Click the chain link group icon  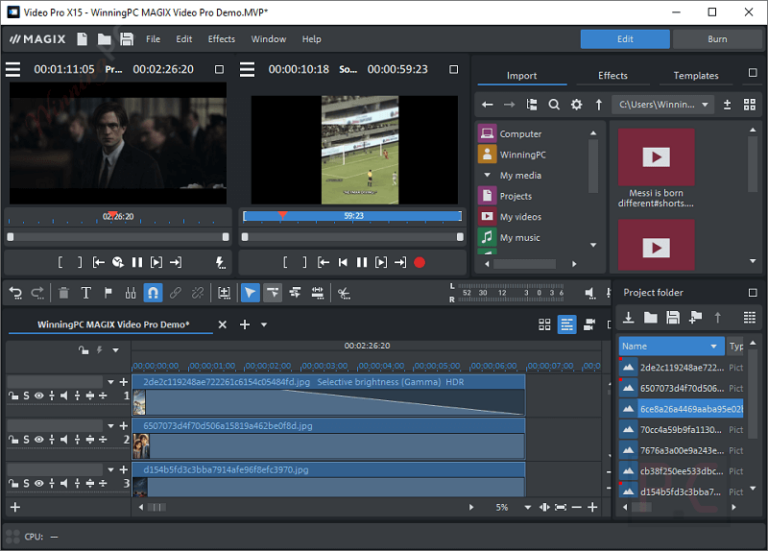pos(175,293)
